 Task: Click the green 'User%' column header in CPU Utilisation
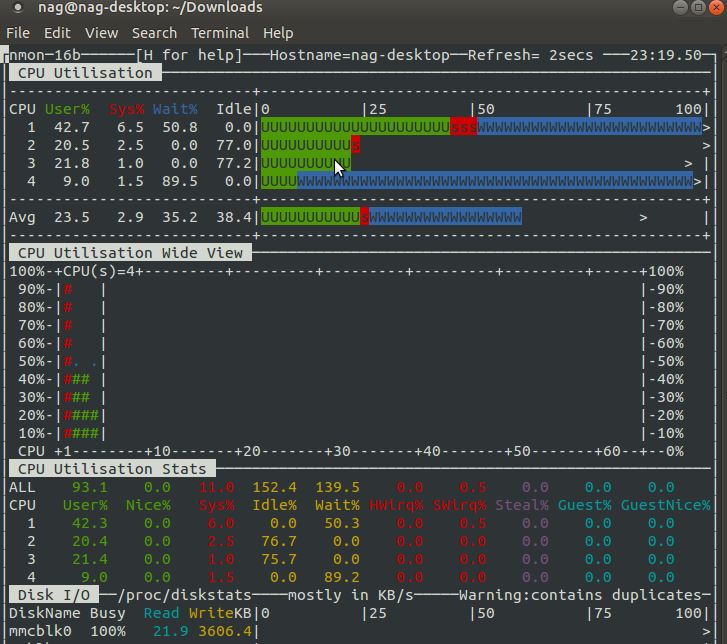[x=67, y=109]
